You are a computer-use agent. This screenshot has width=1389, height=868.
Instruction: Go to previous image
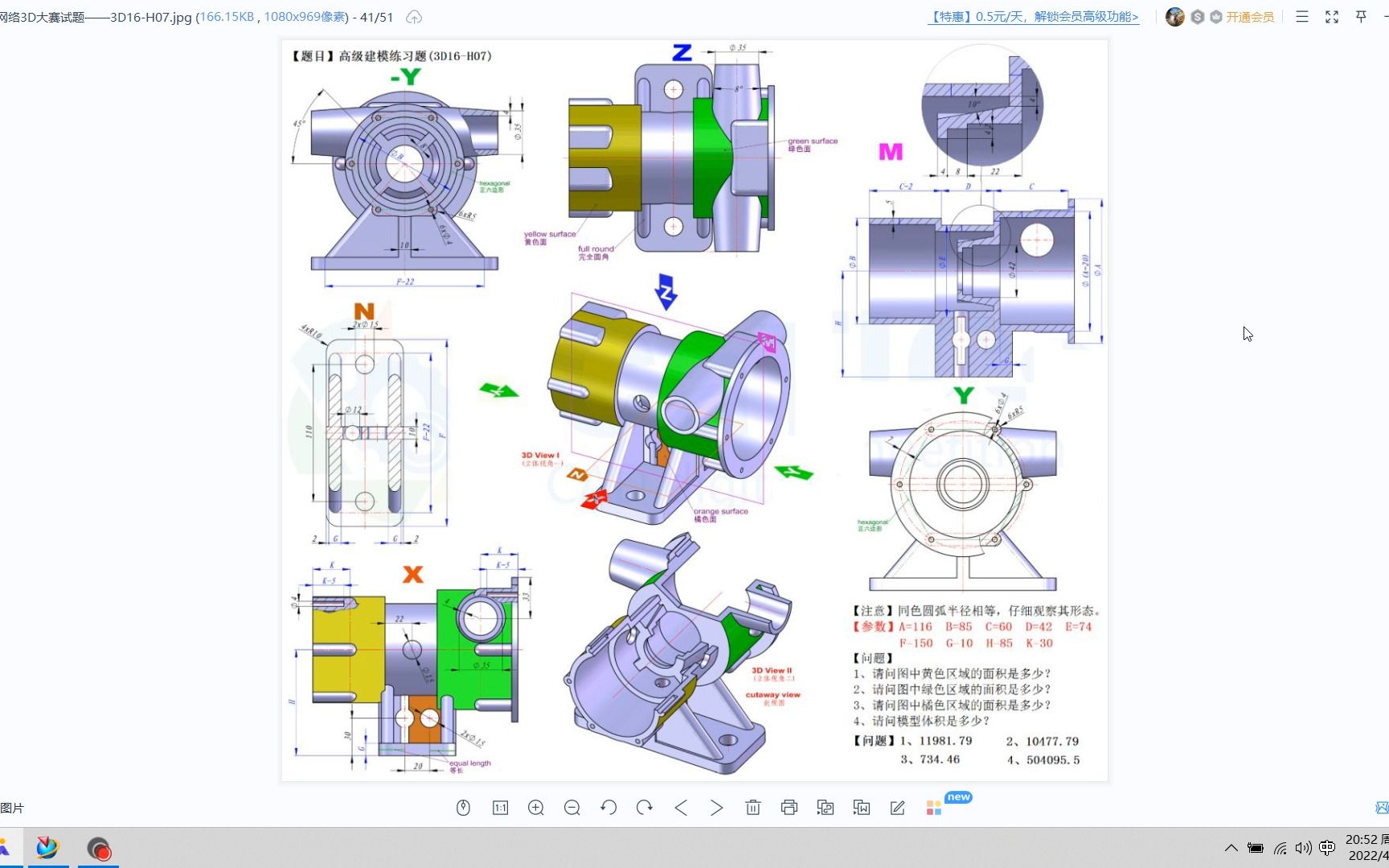click(681, 808)
